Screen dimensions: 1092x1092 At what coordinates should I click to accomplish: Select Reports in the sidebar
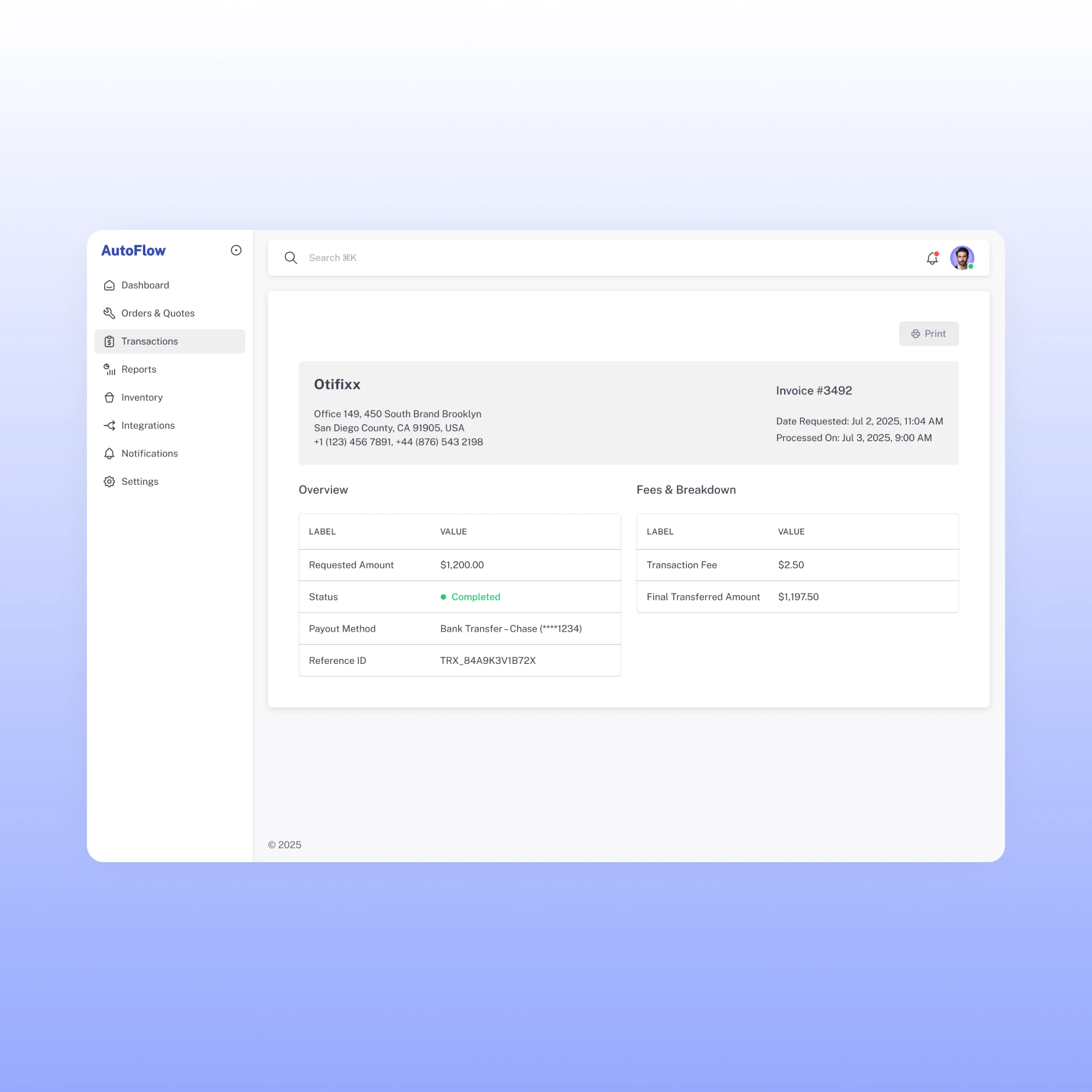139,370
